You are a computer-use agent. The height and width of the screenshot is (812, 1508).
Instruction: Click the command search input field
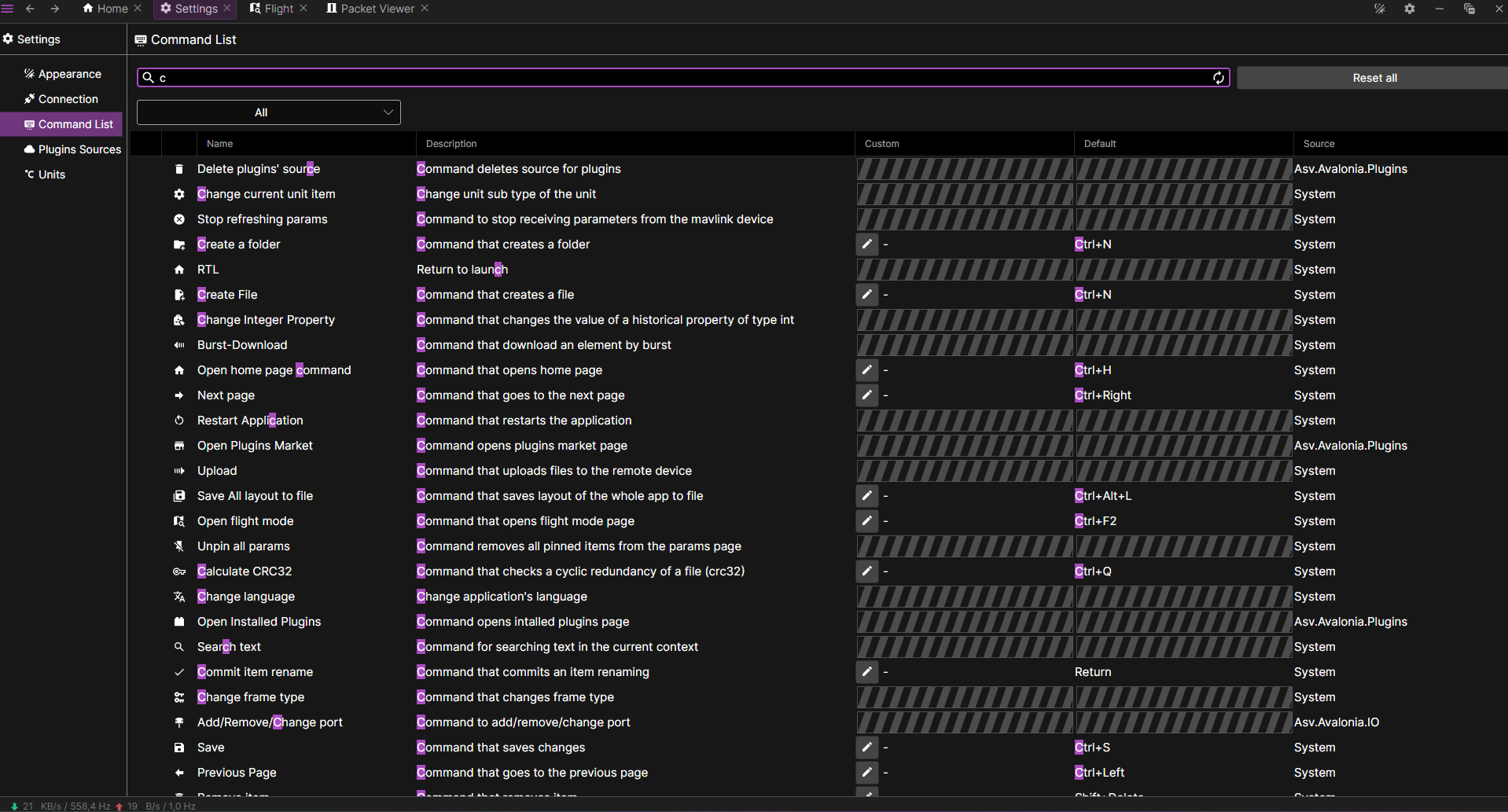[x=682, y=78]
